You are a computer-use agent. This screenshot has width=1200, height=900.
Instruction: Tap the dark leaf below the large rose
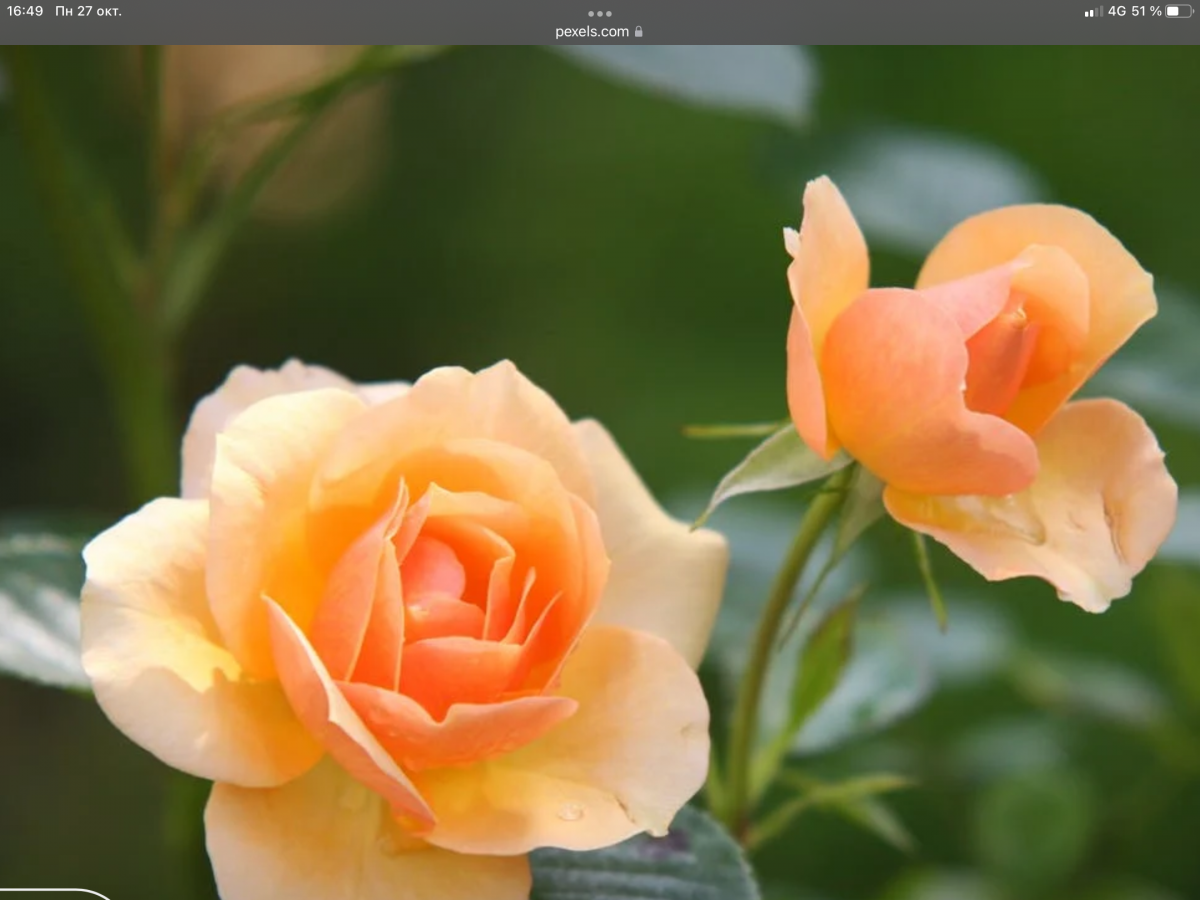[x=640, y=860]
